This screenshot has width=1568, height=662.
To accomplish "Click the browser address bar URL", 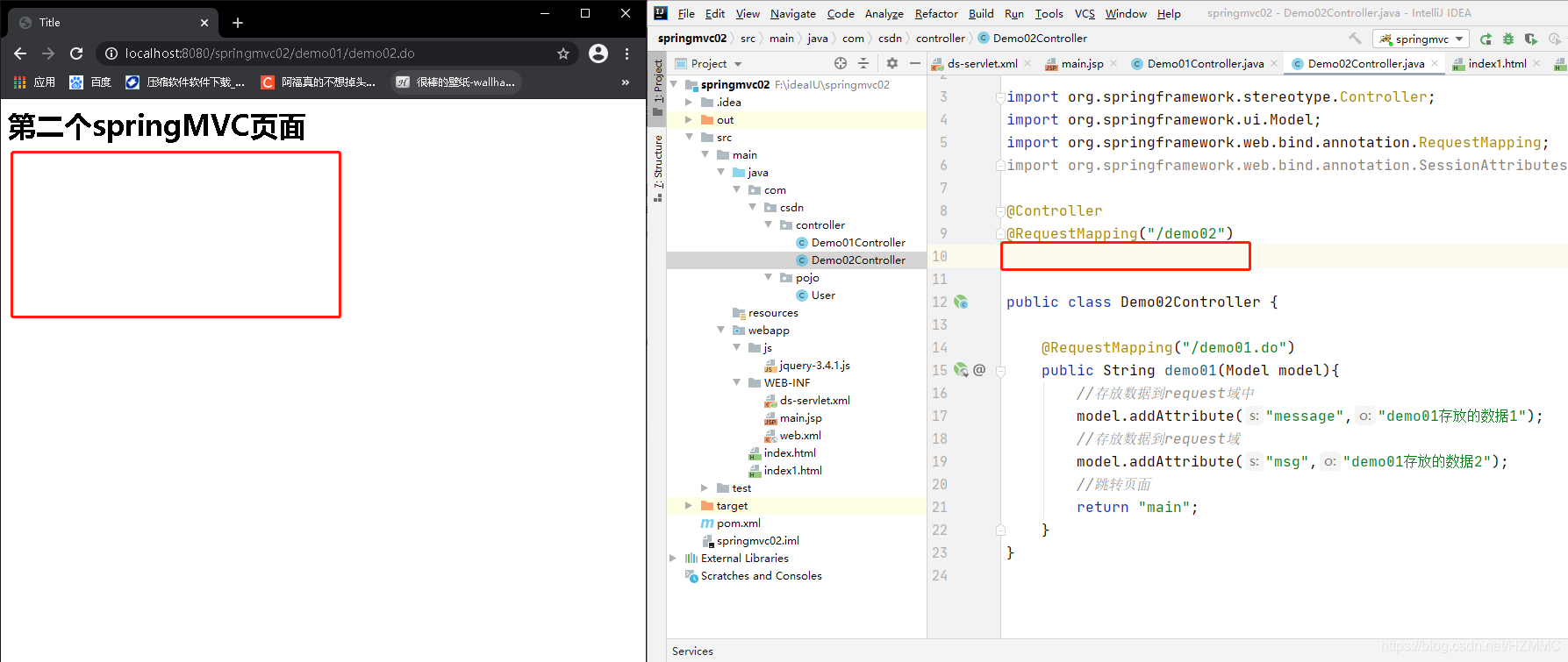I will [270, 53].
